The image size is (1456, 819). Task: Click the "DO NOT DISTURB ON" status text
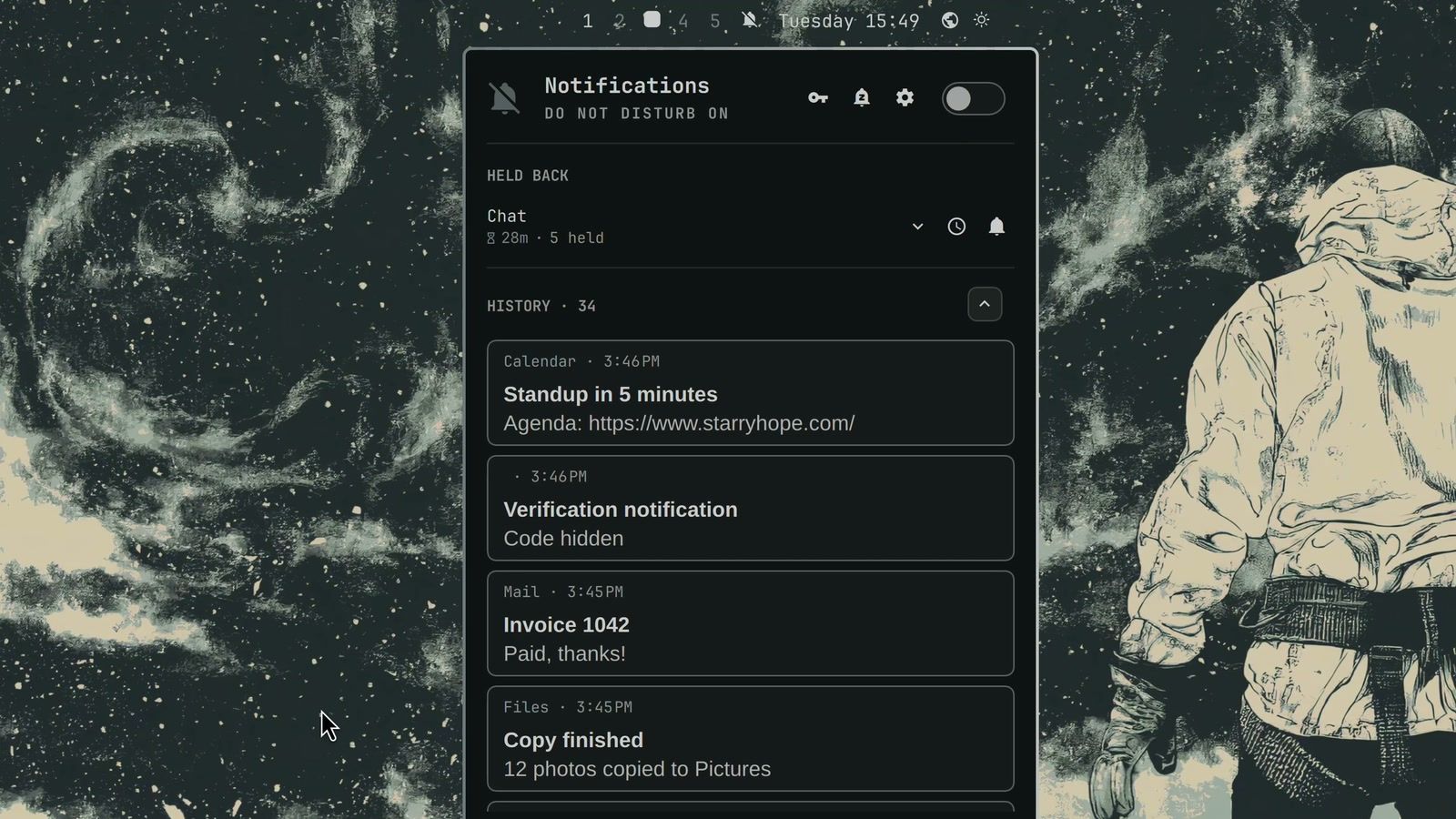coord(637,114)
